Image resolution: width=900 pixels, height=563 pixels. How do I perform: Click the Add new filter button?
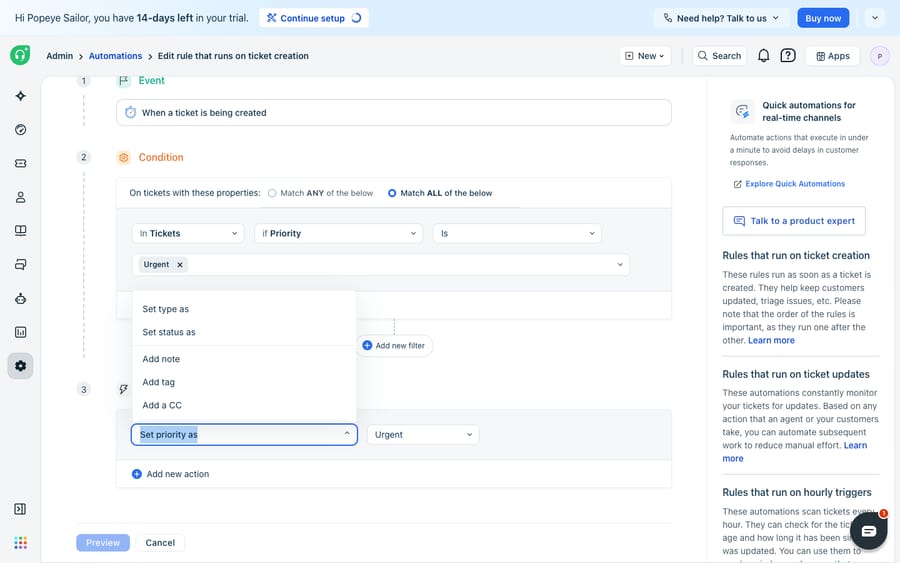pos(394,345)
